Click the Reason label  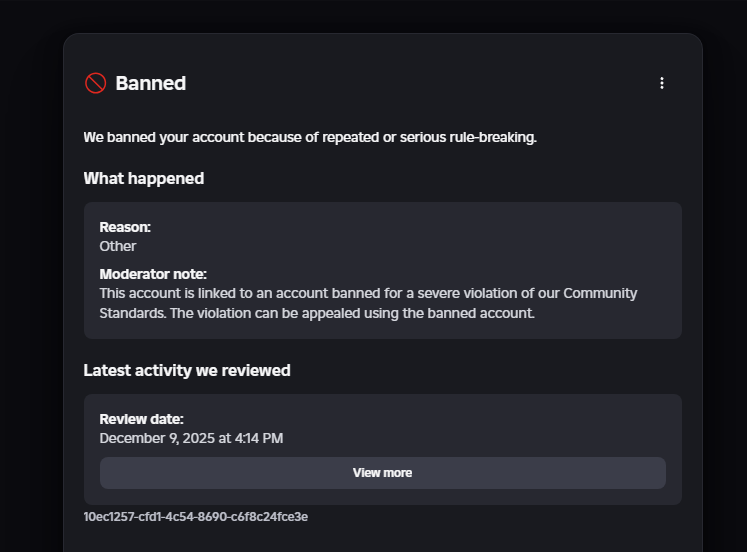coord(125,227)
